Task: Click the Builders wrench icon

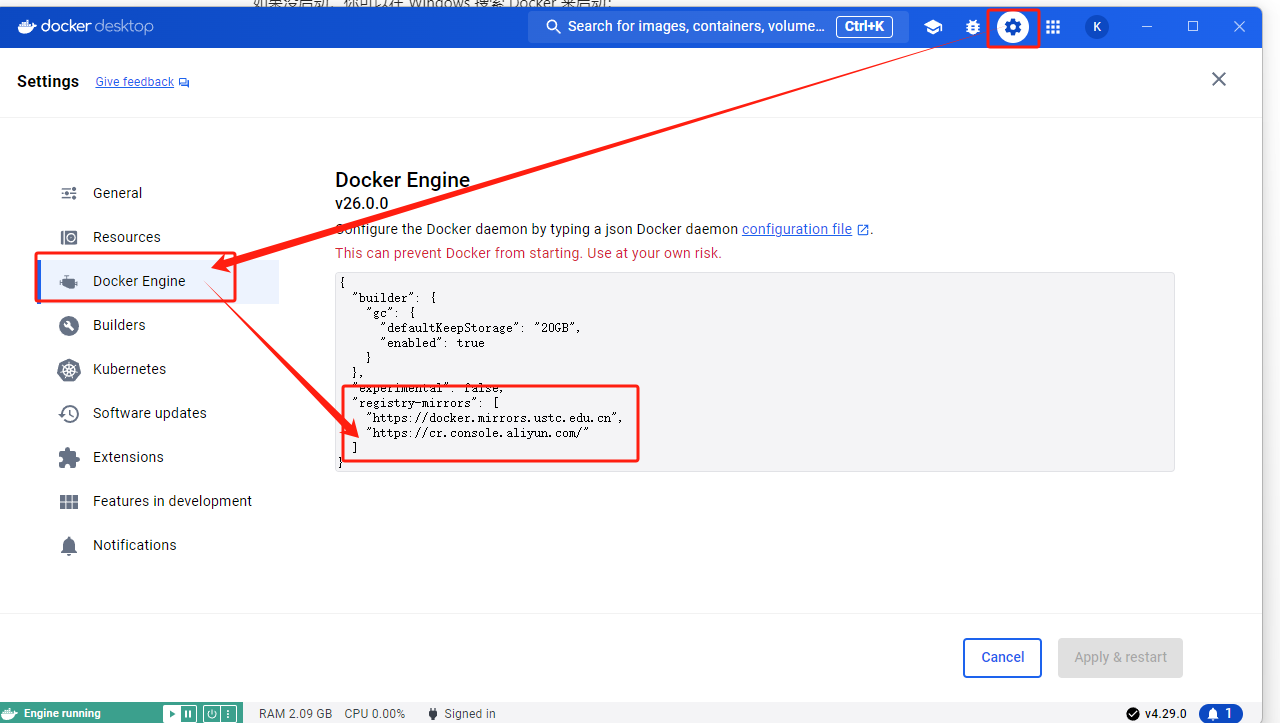Action: [69, 325]
